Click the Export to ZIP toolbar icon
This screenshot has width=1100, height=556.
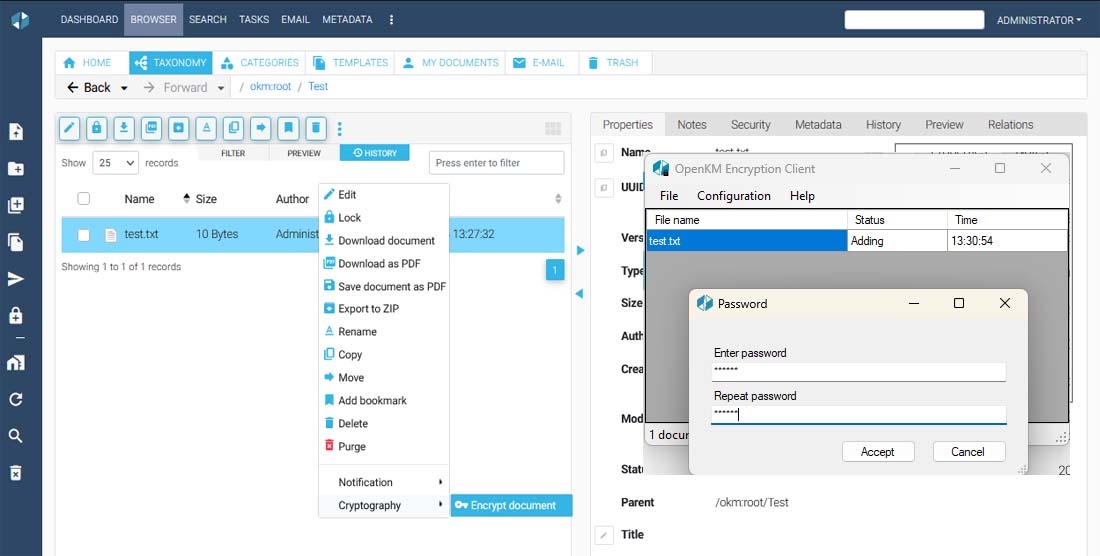point(178,128)
